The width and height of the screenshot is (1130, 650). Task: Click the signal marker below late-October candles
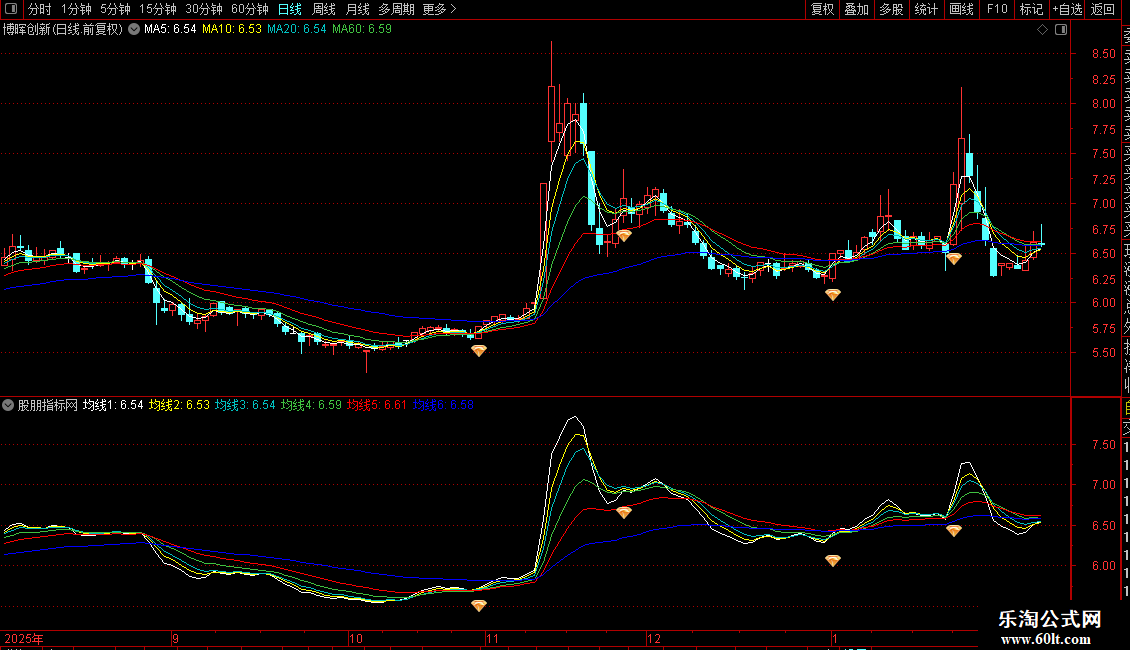(x=479, y=350)
